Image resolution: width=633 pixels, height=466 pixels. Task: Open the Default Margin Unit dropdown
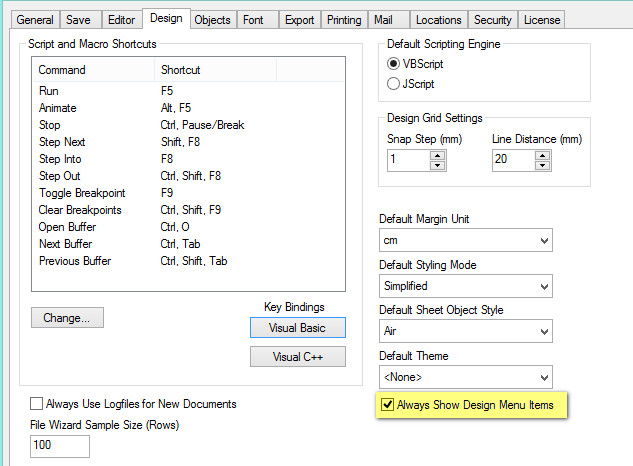[543, 241]
